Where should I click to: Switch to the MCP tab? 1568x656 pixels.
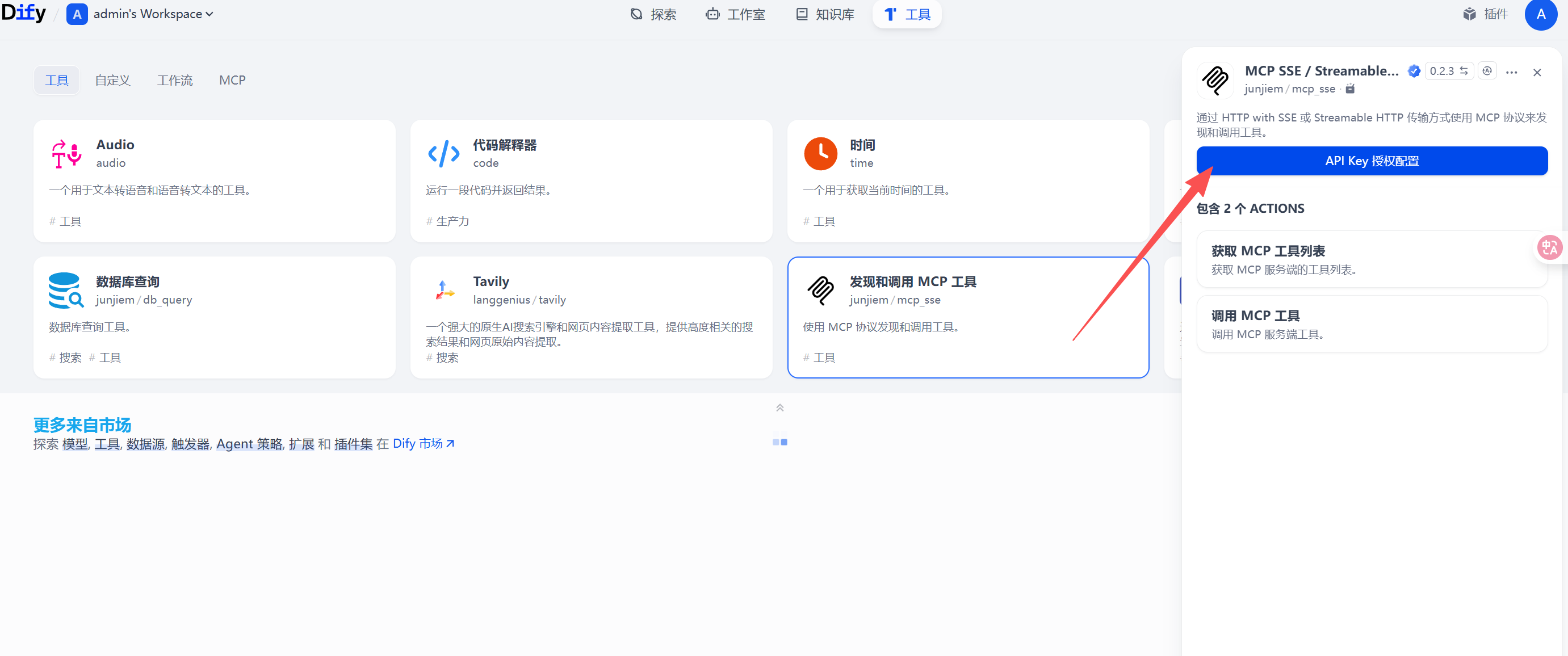pos(232,81)
